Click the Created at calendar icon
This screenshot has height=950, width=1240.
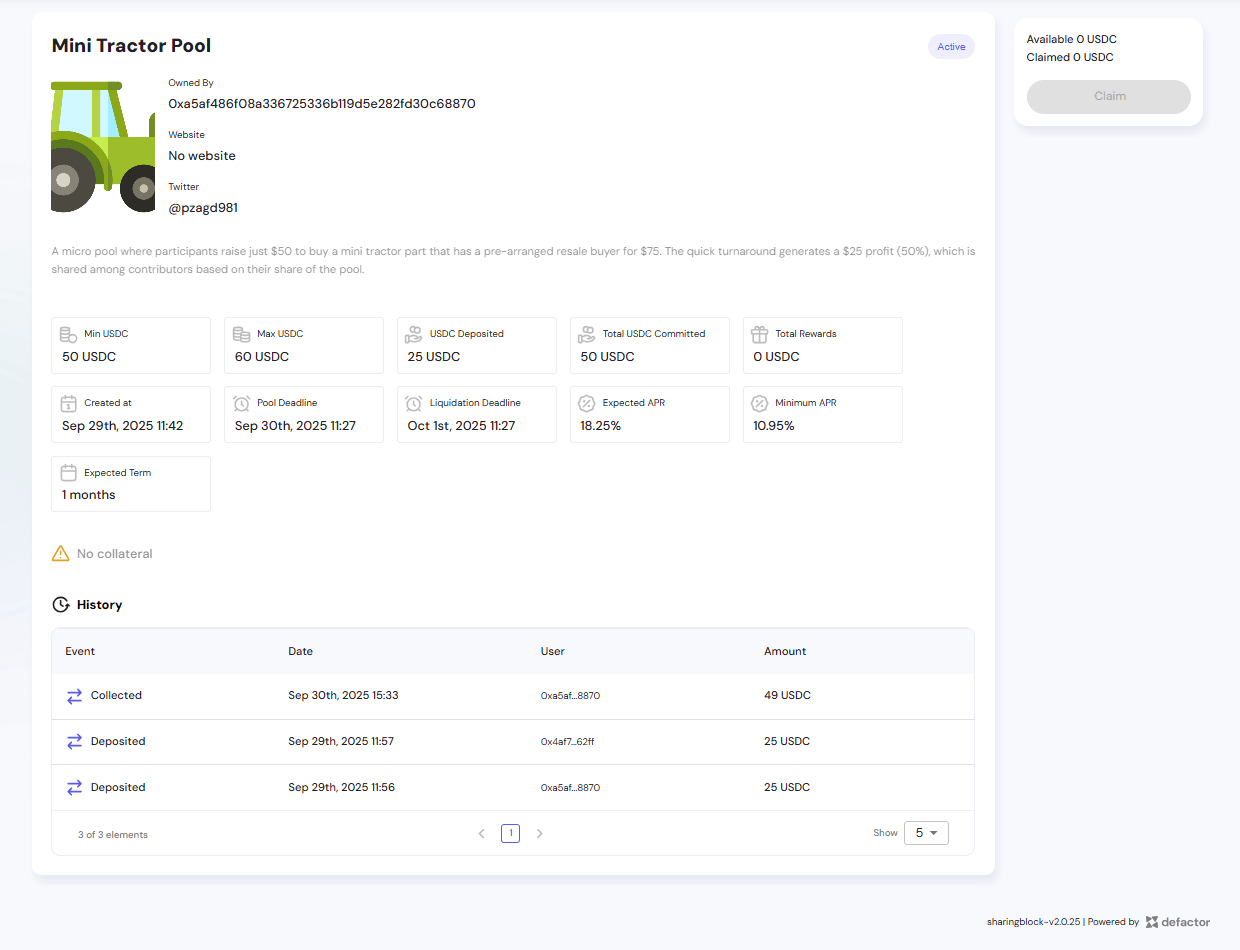[68, 404]
